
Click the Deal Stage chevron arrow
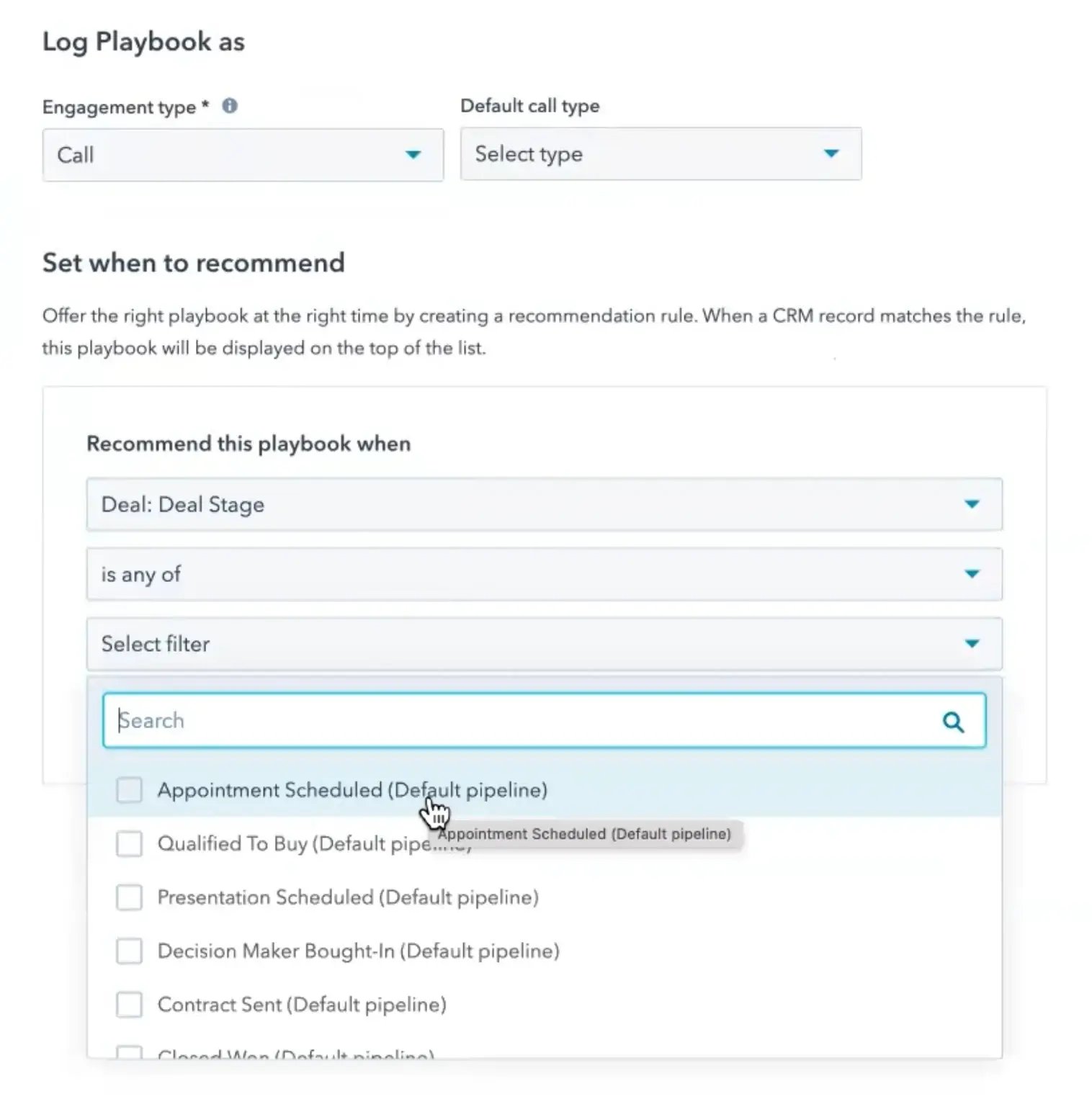click(x=972, y=504)
